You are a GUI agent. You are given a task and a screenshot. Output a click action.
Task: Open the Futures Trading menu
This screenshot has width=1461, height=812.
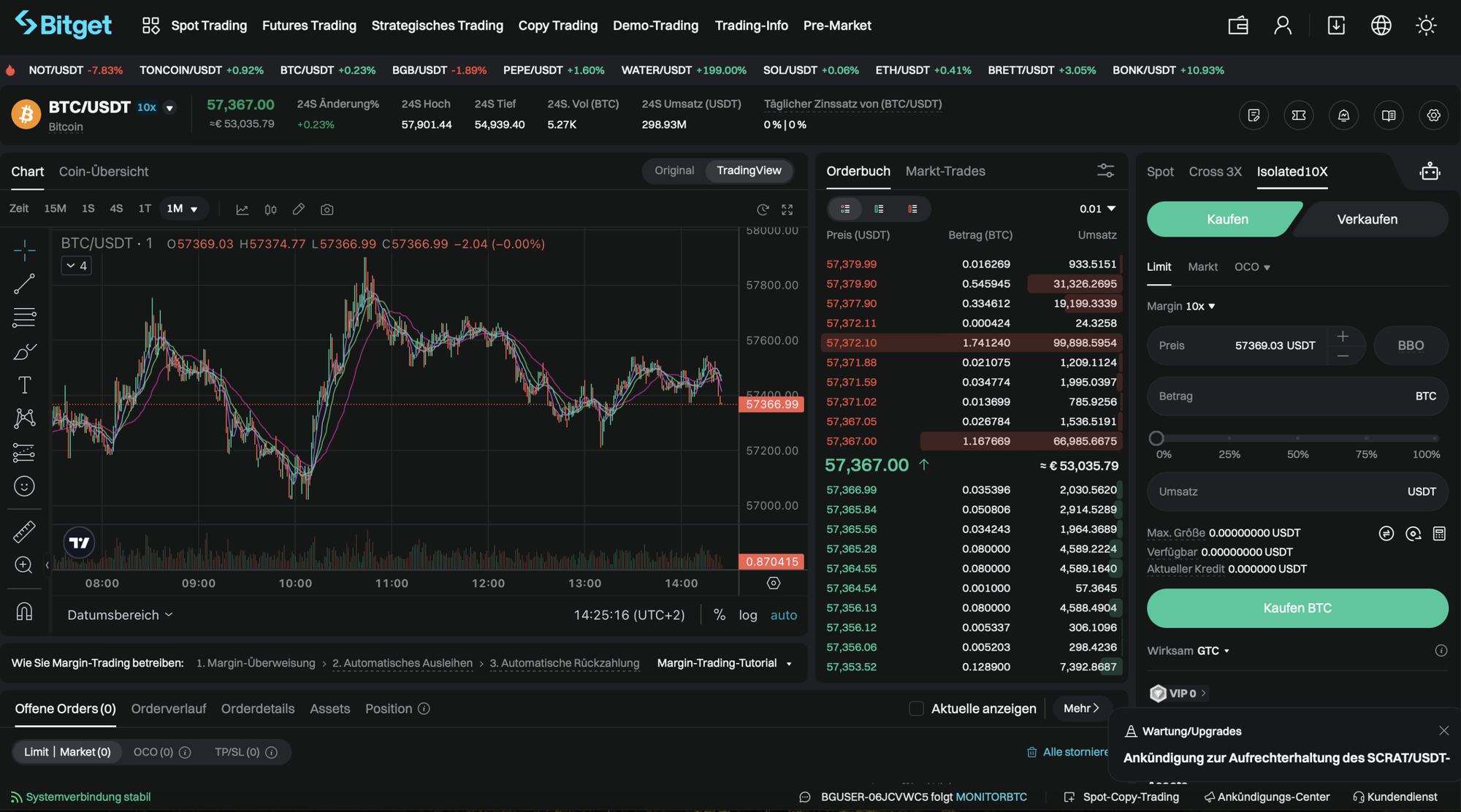tap(309, 26)
